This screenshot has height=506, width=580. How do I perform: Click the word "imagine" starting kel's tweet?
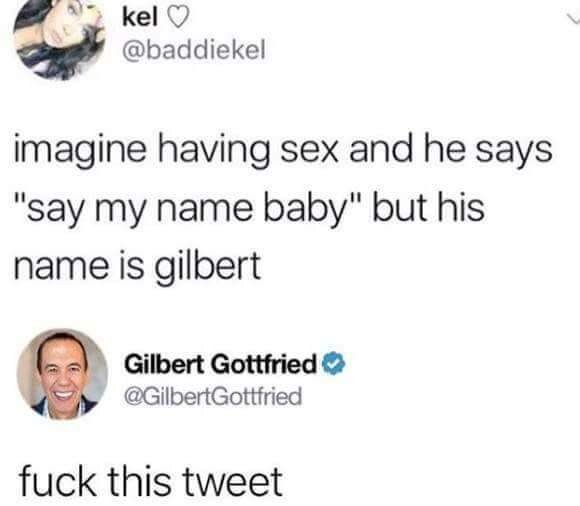click(x=80, y=151)
